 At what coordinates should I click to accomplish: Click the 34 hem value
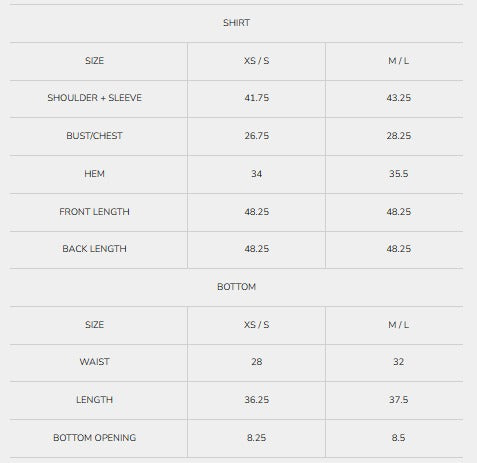tap(256, 174)
